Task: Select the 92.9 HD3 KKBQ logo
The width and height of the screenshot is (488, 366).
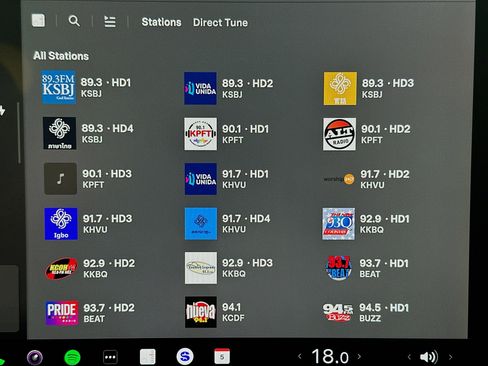Action: [x=201, y=268]
